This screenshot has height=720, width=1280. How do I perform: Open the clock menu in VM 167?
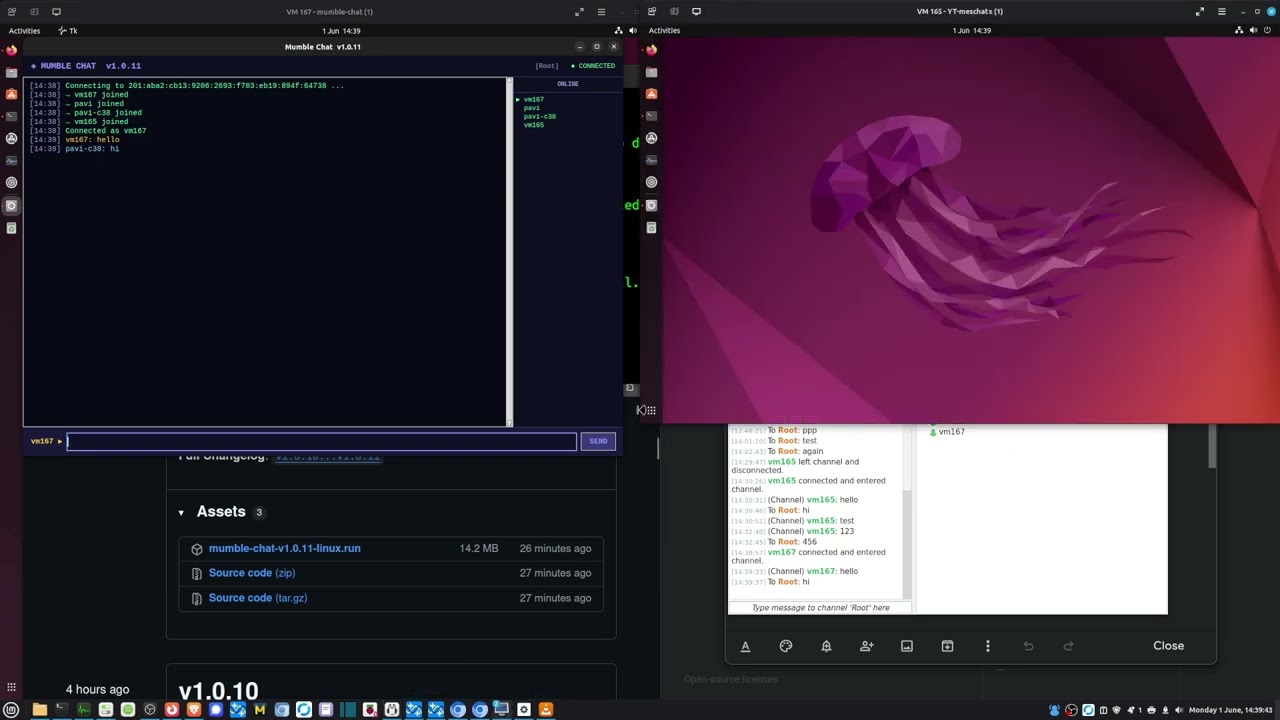(341, 31)
